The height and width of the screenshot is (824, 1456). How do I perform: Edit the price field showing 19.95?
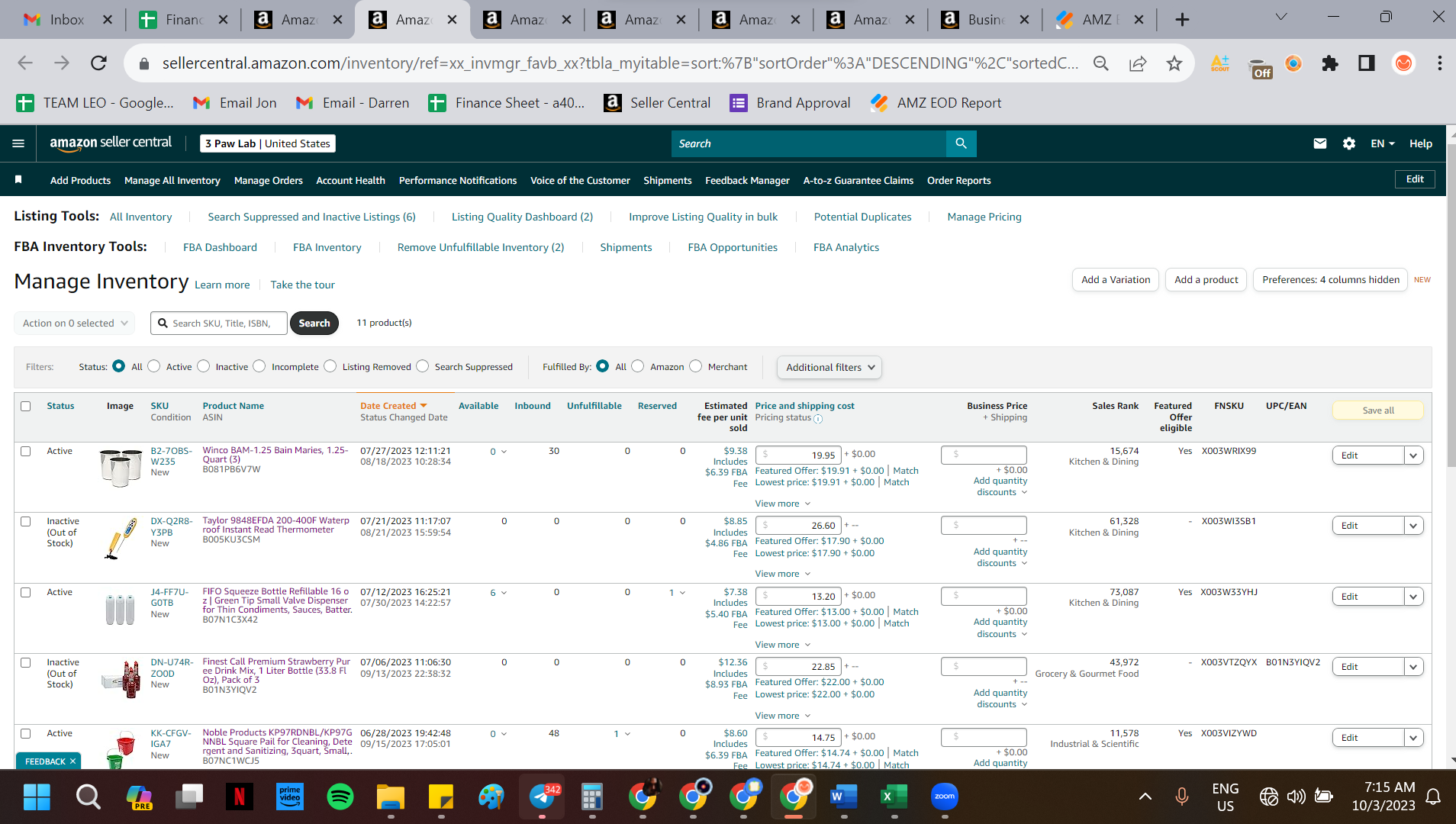click(798, 455)
